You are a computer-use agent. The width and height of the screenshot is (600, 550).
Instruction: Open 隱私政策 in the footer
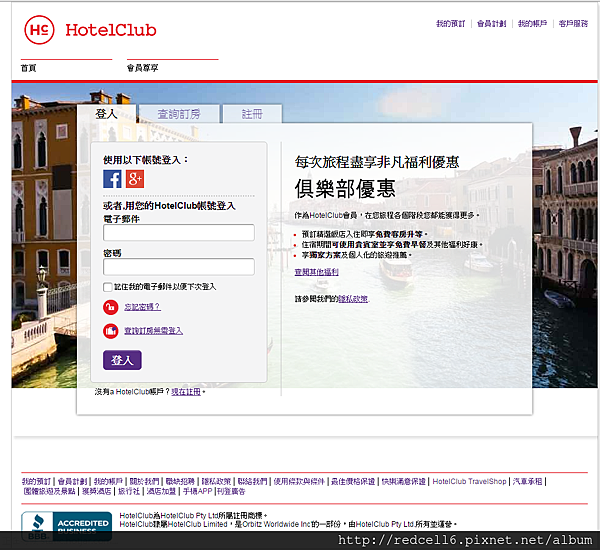(x=216, y=481)
